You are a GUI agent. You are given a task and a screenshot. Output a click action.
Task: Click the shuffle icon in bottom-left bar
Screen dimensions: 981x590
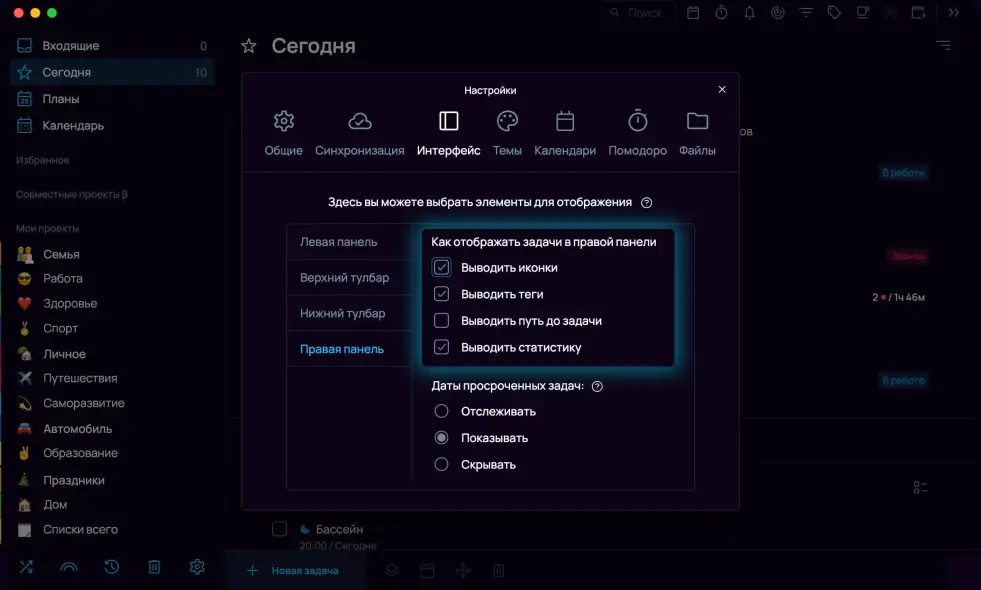(26, 567)
